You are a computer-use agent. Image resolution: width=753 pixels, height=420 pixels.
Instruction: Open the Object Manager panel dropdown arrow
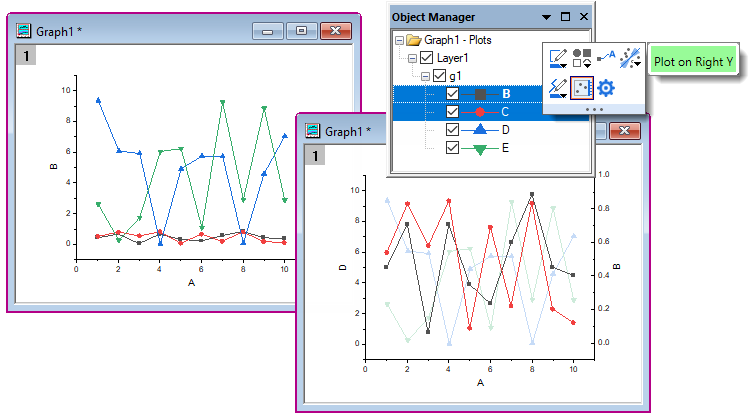click(x=546, y=17)
